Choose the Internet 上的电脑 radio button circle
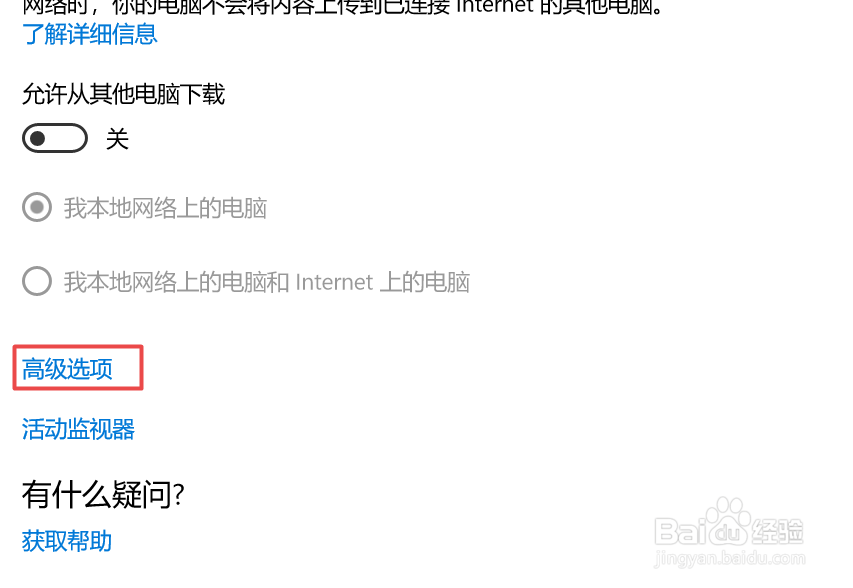 pyautogui.click(x=37, y=281)
